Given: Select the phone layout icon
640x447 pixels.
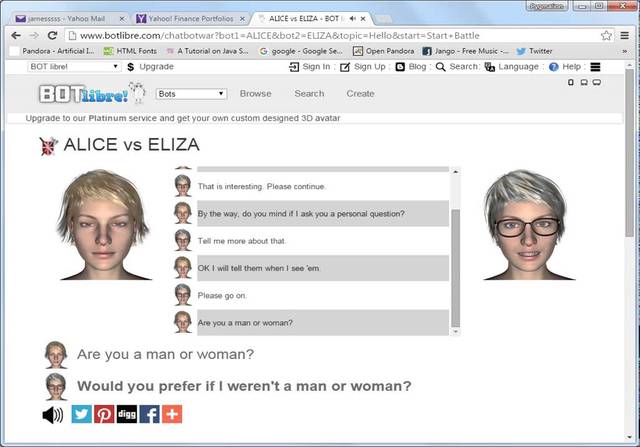Looking at the screenshot, I should 571,82.
